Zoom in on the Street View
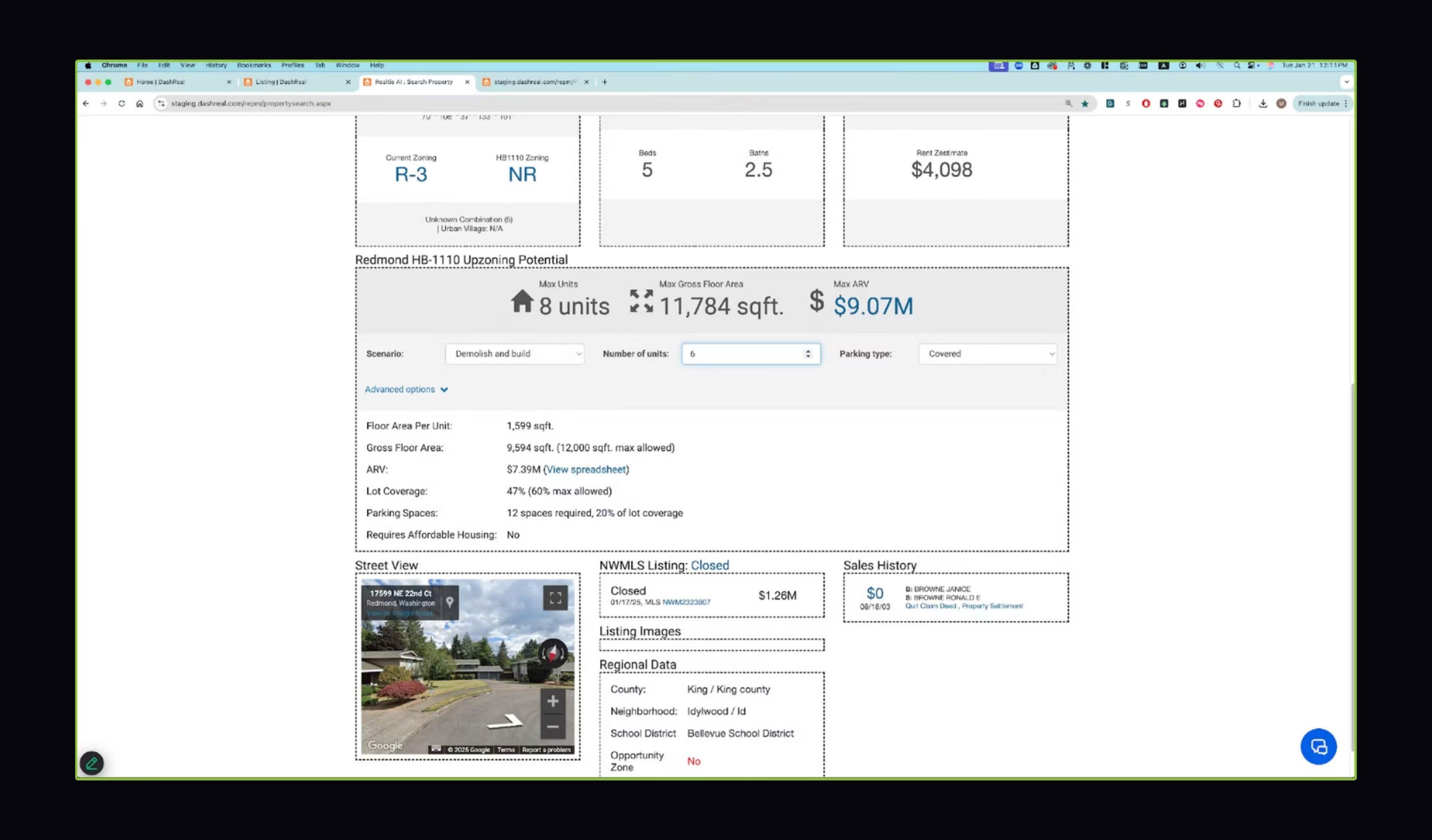 (x=552, y=701)
